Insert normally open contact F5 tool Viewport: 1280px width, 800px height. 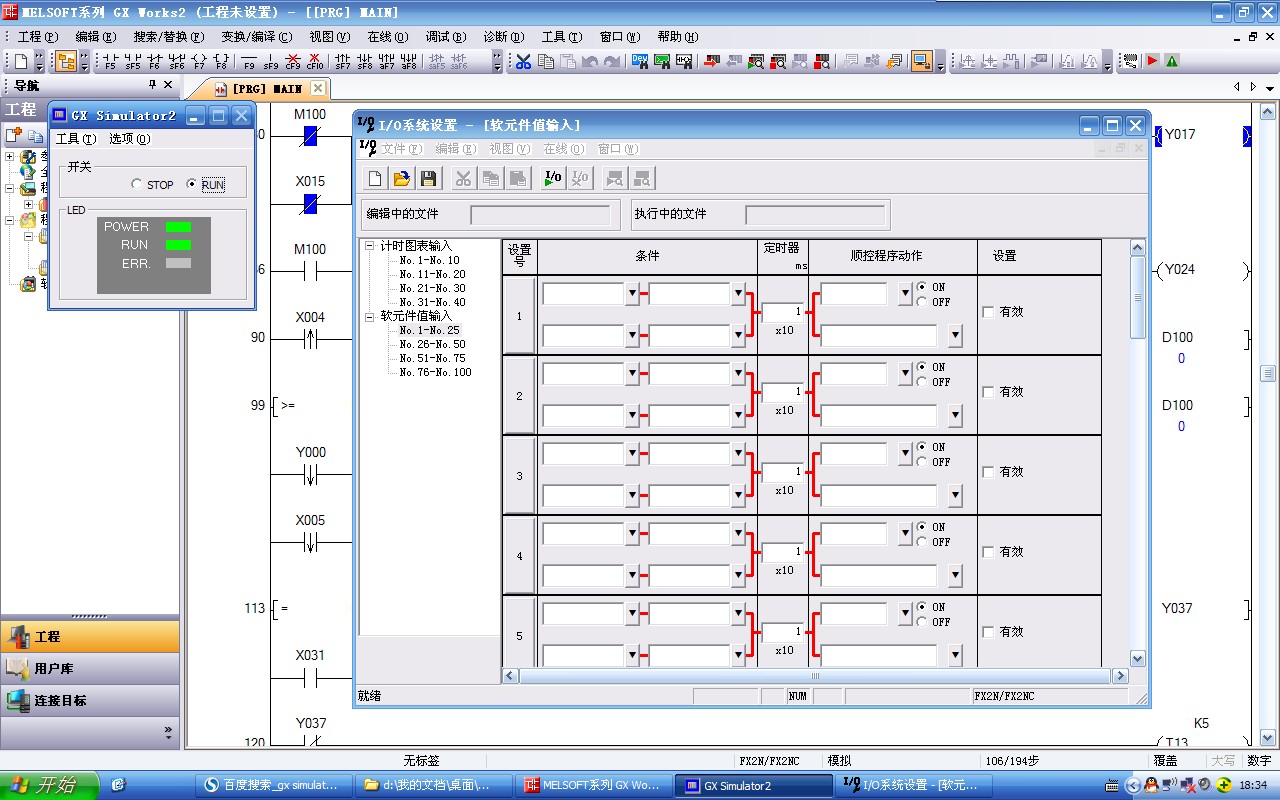(110, 61)
